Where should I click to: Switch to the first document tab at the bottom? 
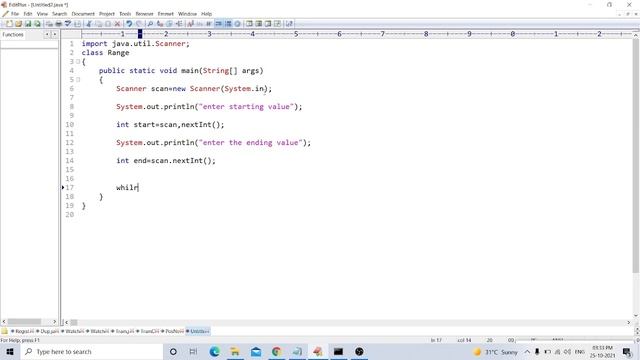pyautogui.click(x=22, y=331)
